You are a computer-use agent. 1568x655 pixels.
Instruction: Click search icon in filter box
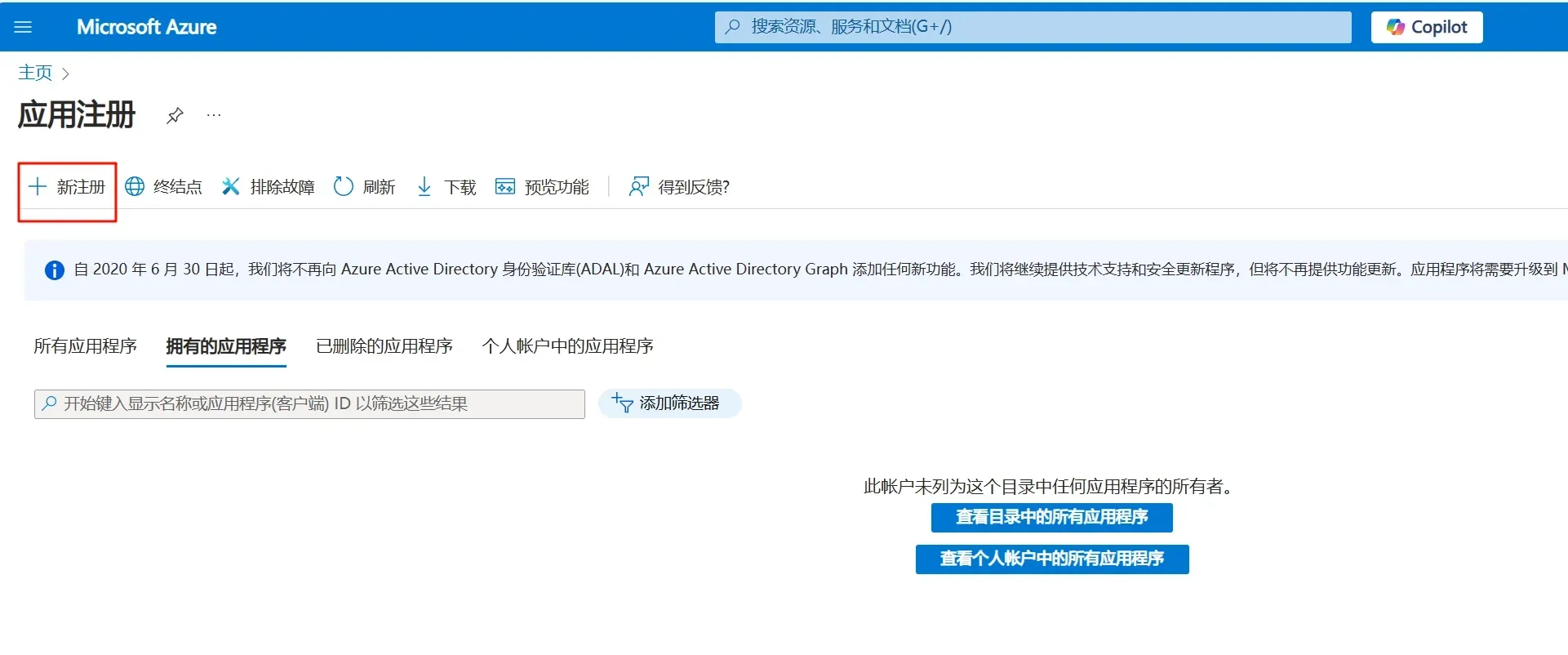tap(50, 403)
